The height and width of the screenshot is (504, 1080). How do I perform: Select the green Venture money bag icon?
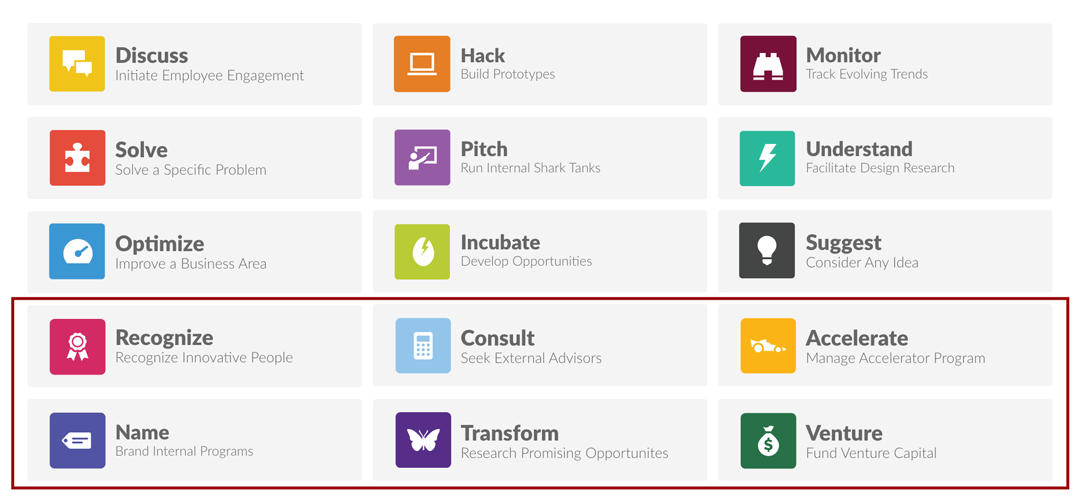[x=768, y=441]
